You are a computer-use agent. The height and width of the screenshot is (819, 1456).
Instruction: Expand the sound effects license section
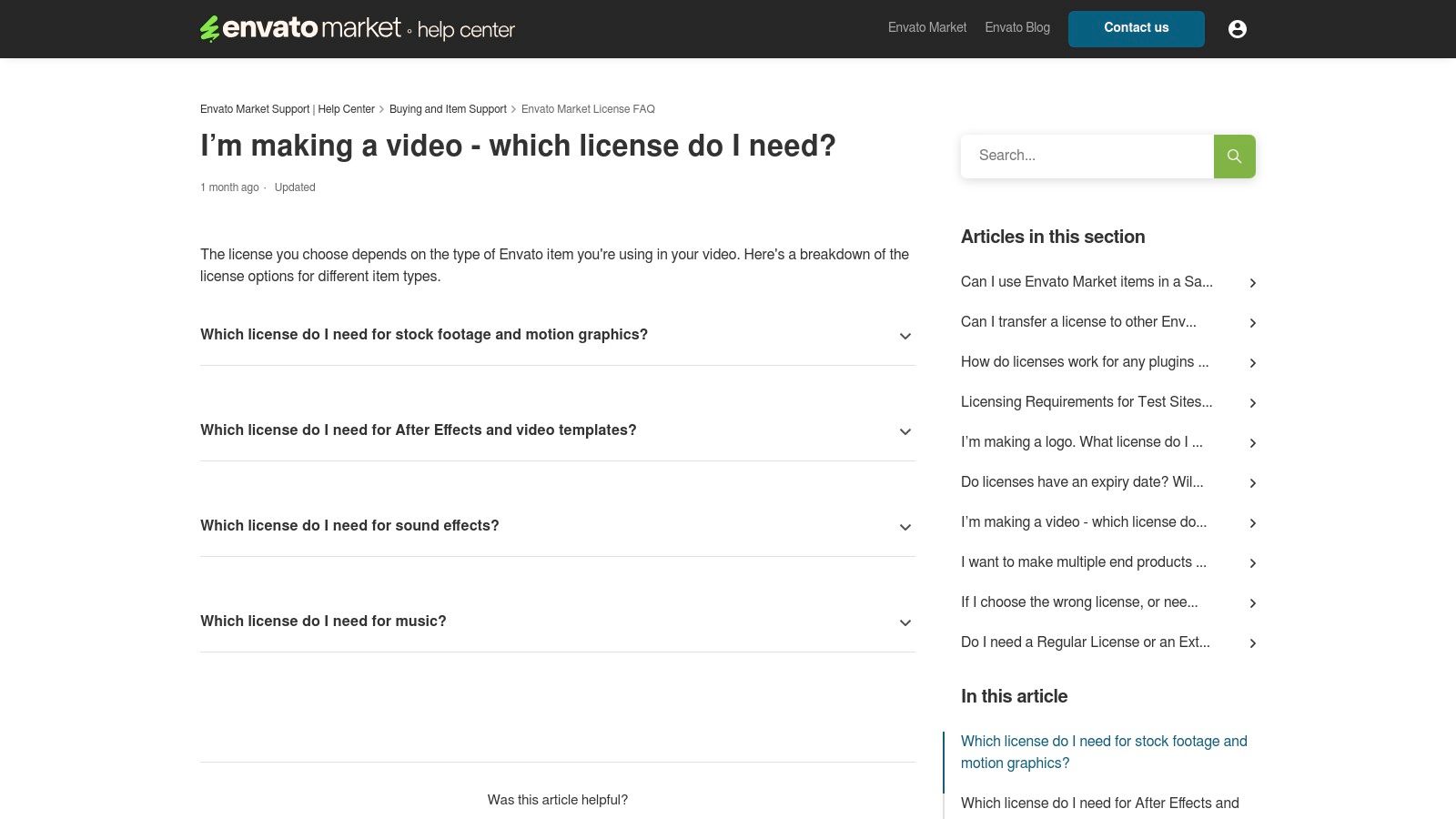tap(905, 527)
